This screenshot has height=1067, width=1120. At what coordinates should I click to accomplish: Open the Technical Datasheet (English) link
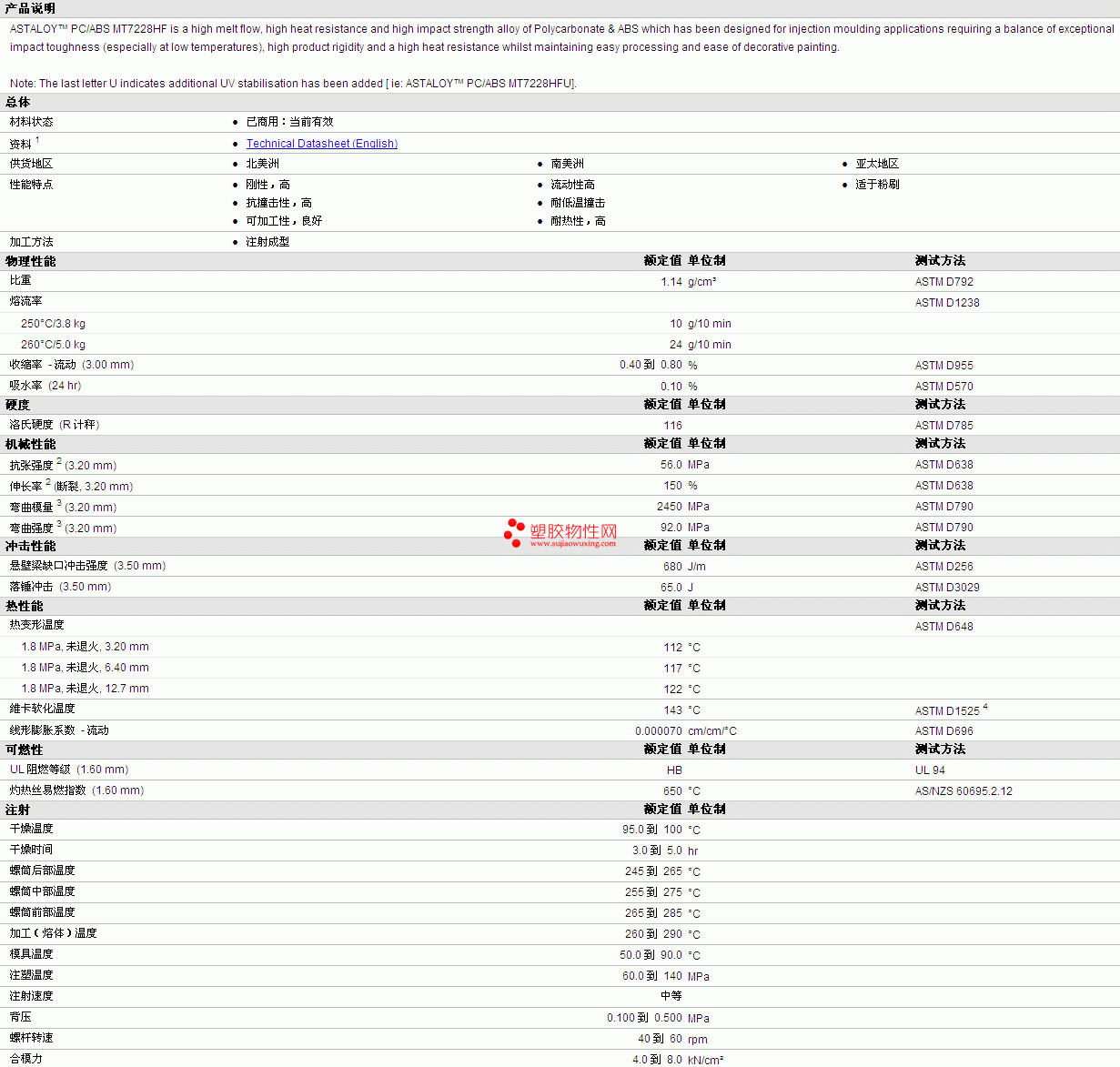pyautogui.click(x=322, y=144)
